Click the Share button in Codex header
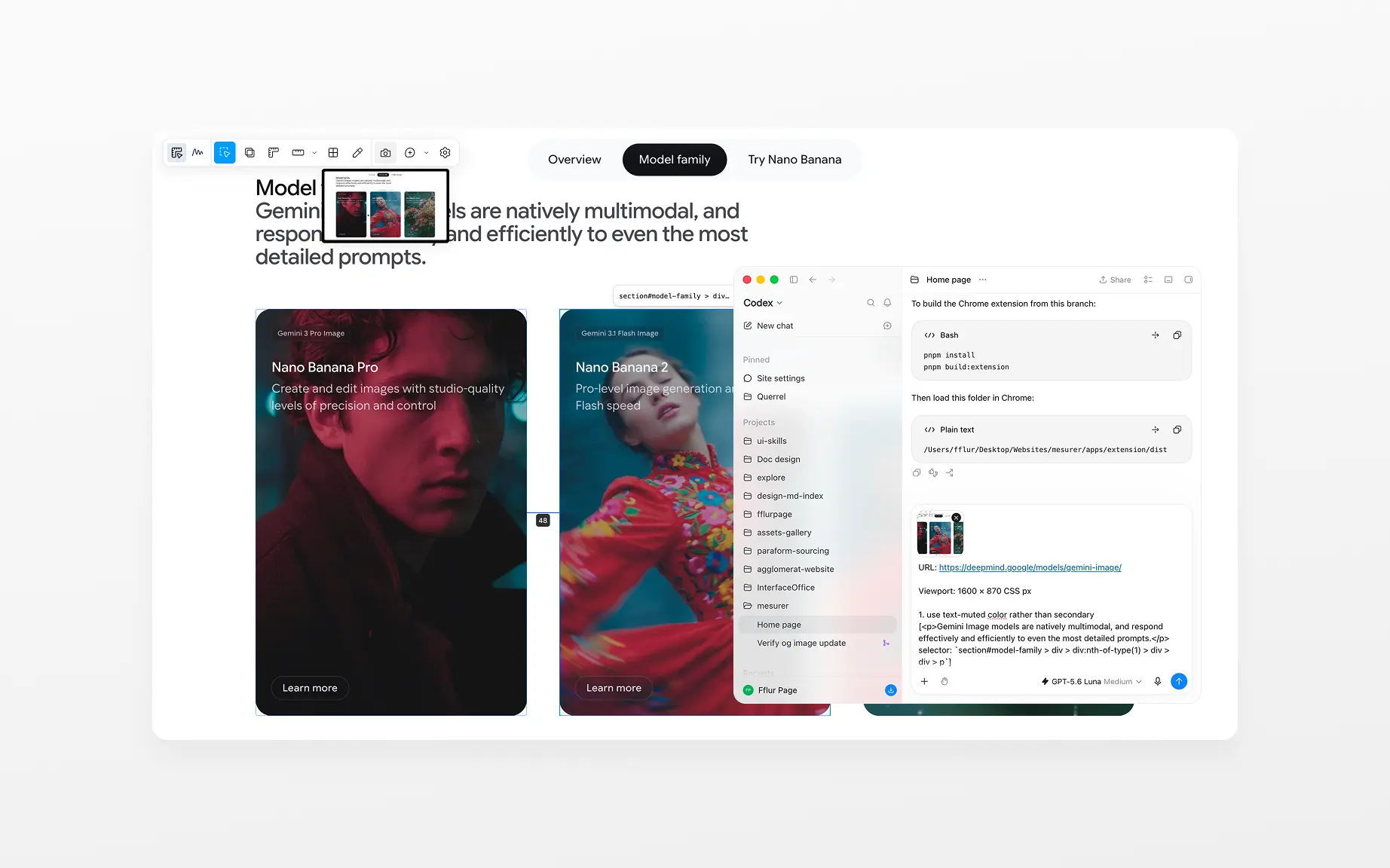Screen dimensions: 1390x868 1115,280
